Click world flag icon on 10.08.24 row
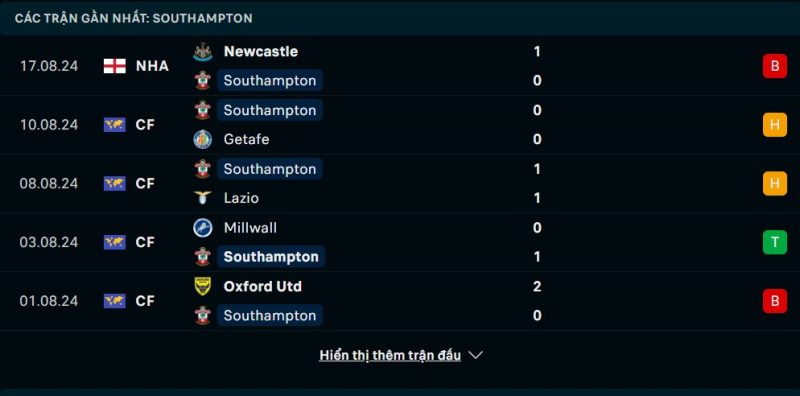Screen dimensions: 800x396 click(115, 125)
